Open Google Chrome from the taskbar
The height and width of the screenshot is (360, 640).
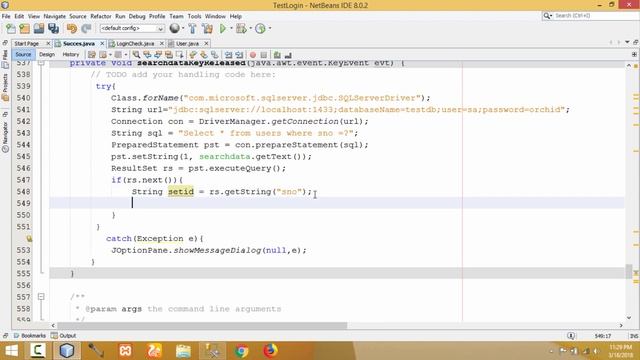coord(242,351)
